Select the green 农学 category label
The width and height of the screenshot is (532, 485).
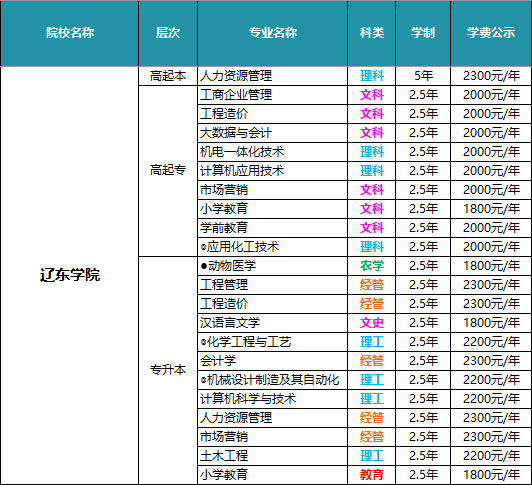point(372,266)
